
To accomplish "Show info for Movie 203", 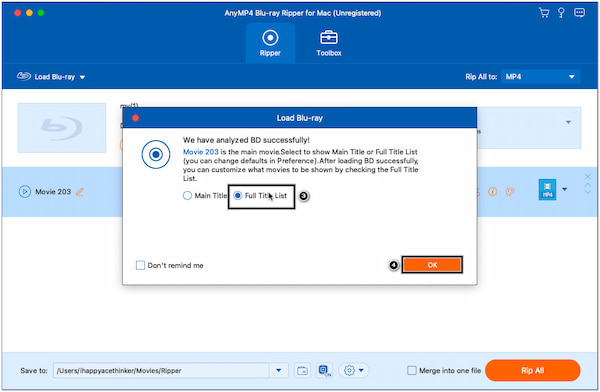I will coord(492,191).
